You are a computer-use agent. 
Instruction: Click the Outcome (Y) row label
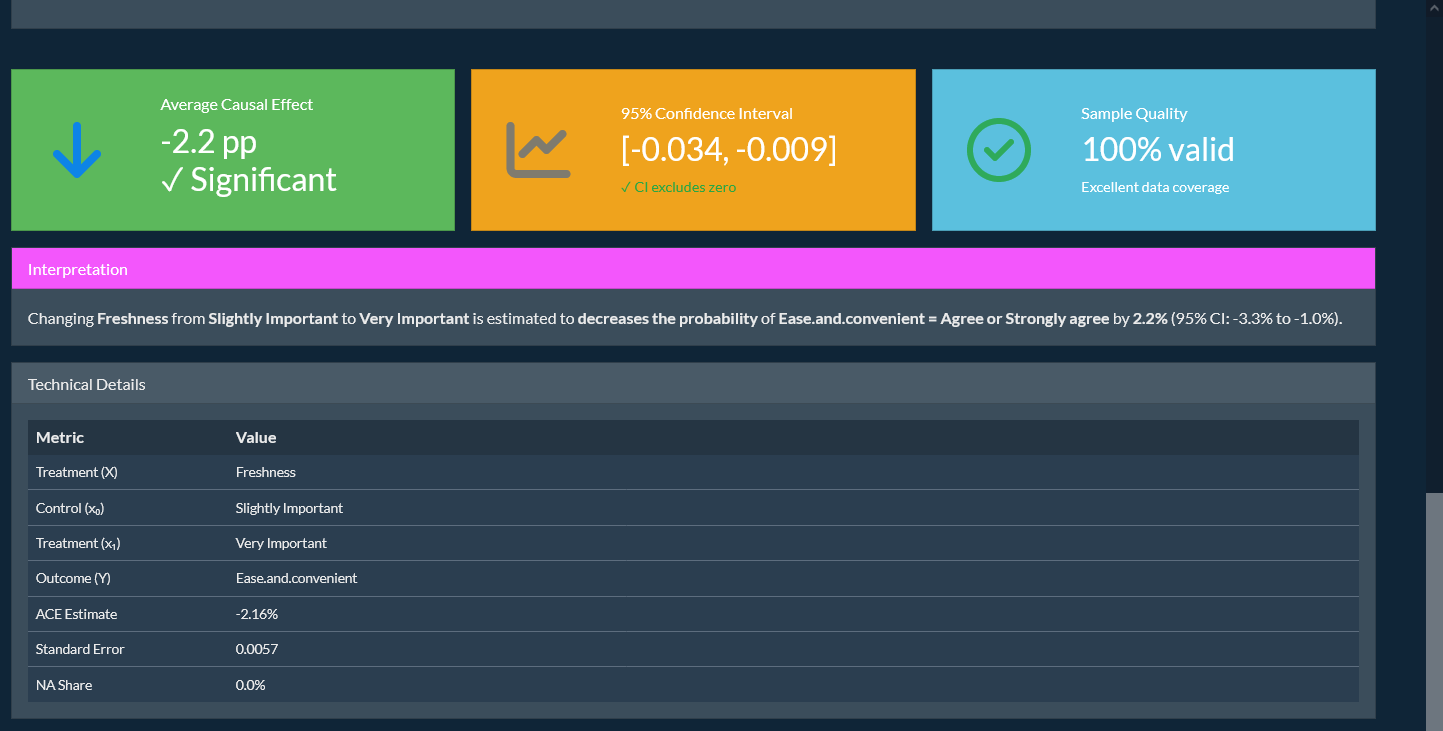(x=73, y=578)
